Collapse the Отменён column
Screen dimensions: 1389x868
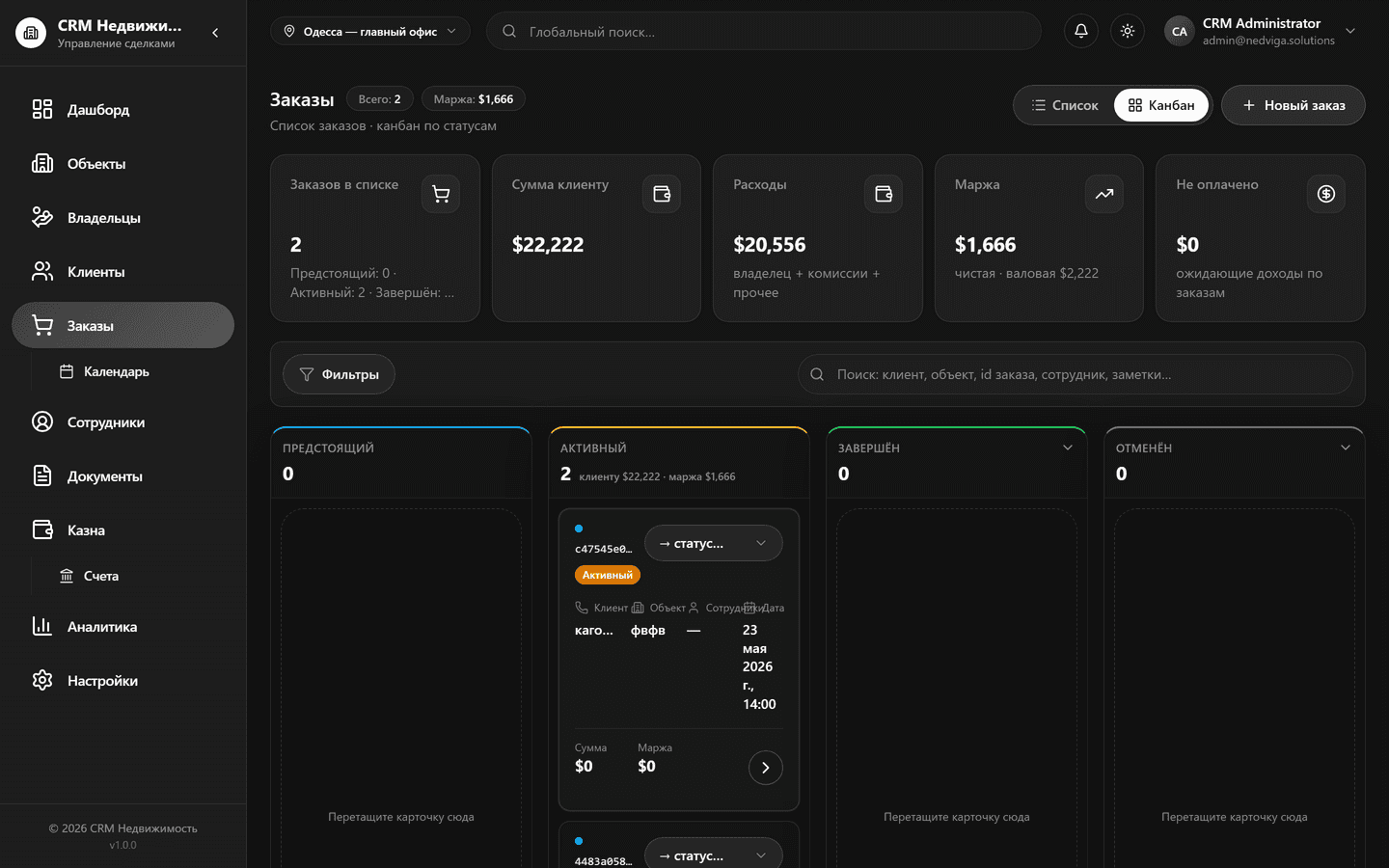(1346, 448)
